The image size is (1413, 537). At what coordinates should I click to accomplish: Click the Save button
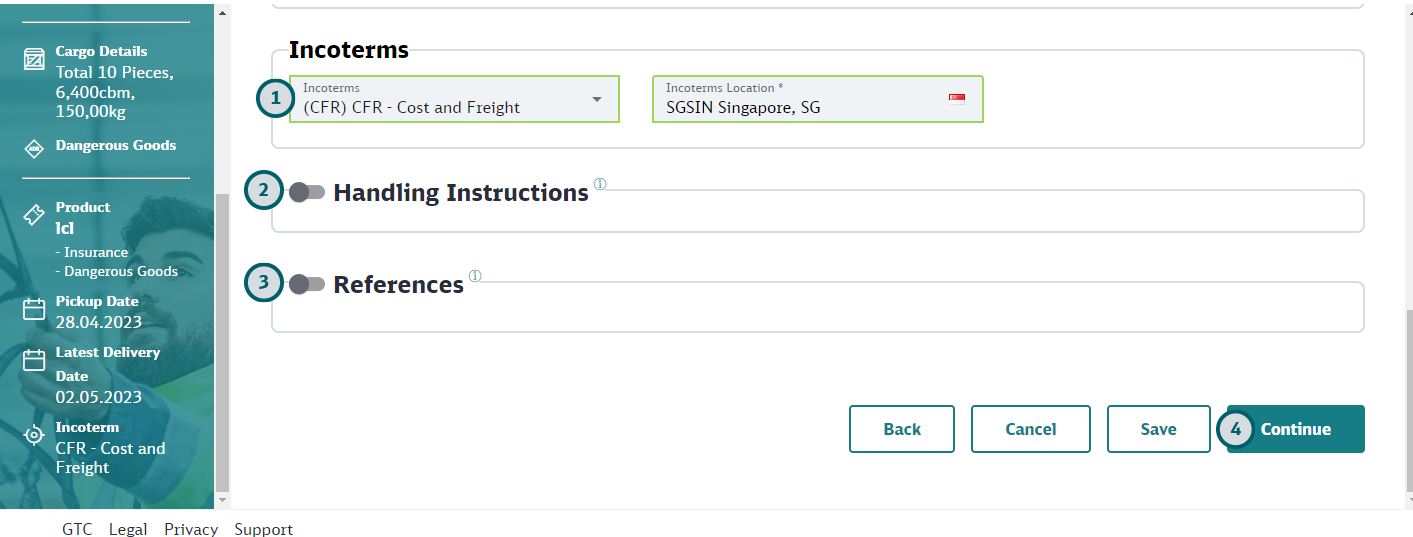[x=1159, y=429]
